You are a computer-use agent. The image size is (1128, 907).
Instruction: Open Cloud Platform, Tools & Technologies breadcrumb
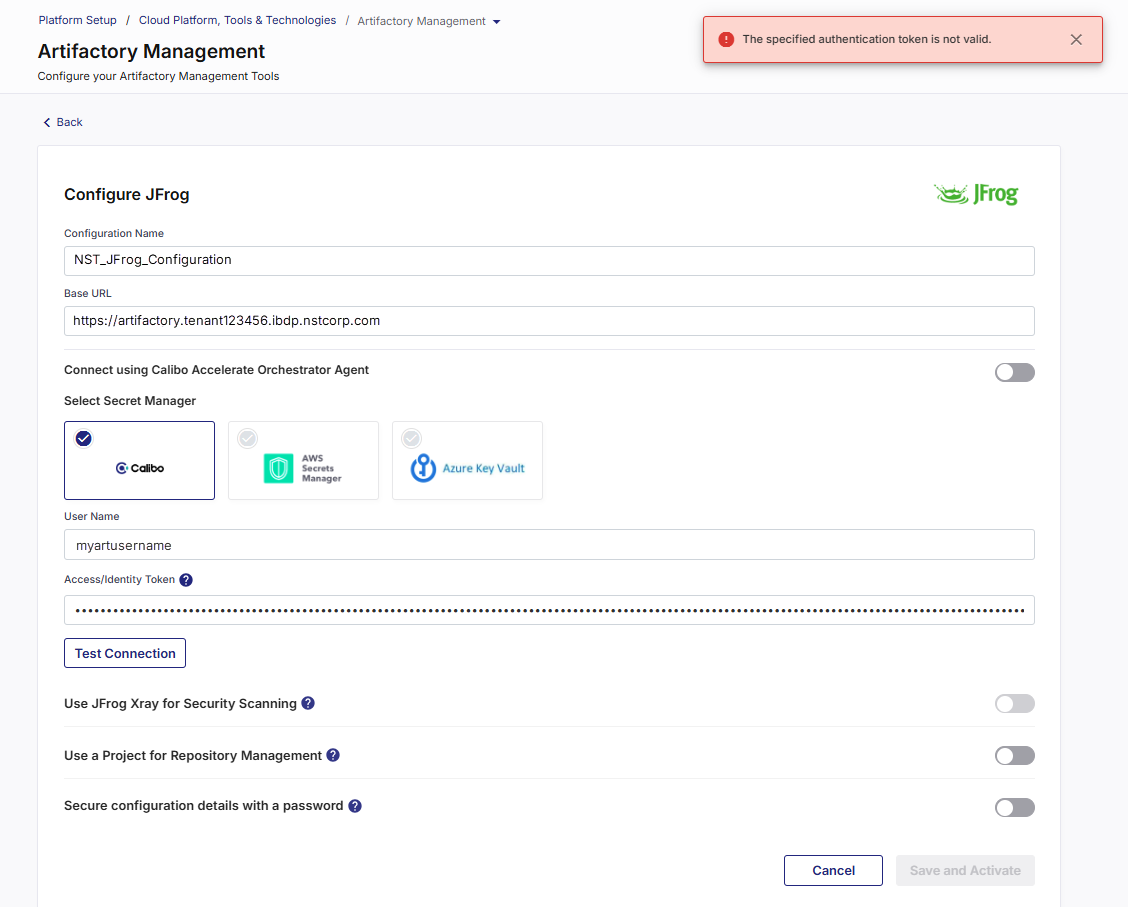tap(237, 20)
